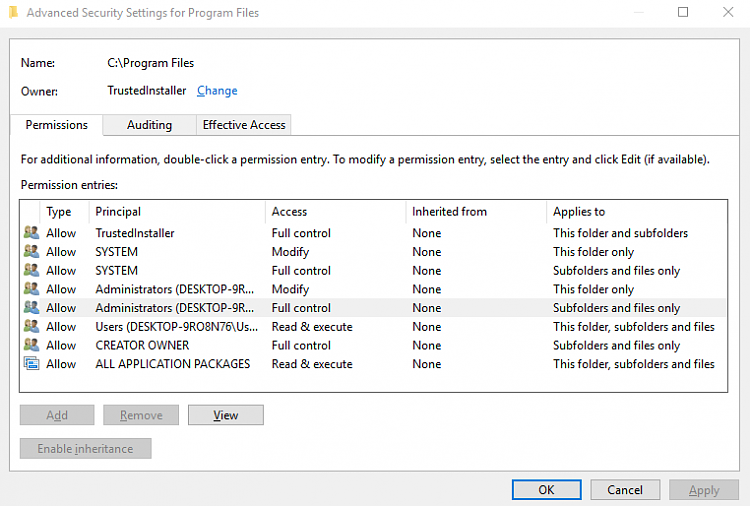
Task: Click the user icon on SYSTEM Modify row
Action: tap(32, 252)
